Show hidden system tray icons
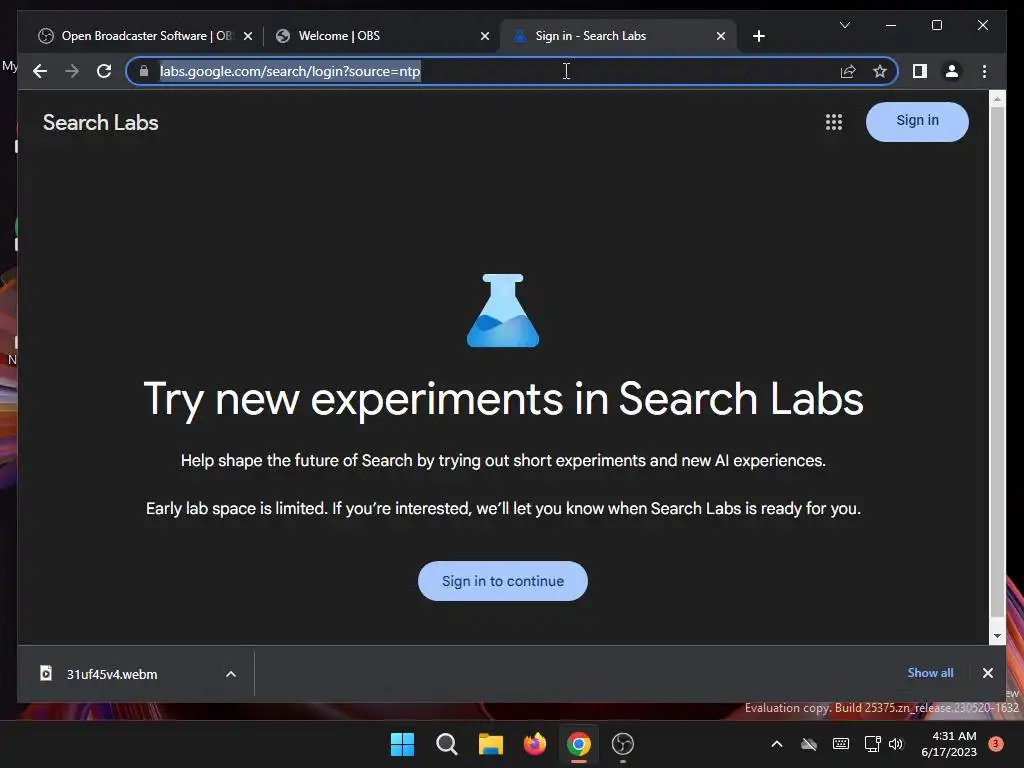The image size is (1024, 768). point(776,744)
